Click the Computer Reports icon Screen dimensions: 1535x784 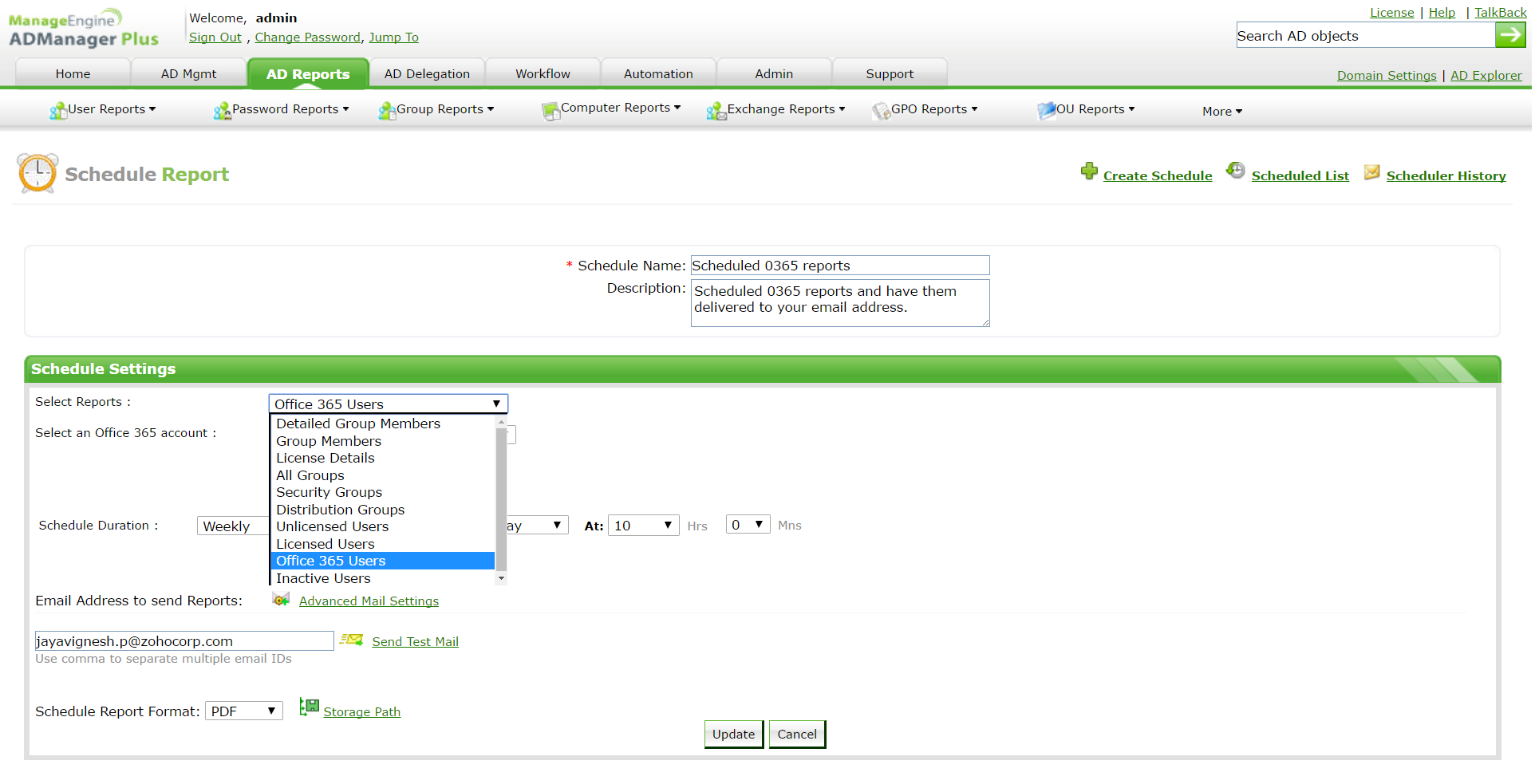coord(550,111)
